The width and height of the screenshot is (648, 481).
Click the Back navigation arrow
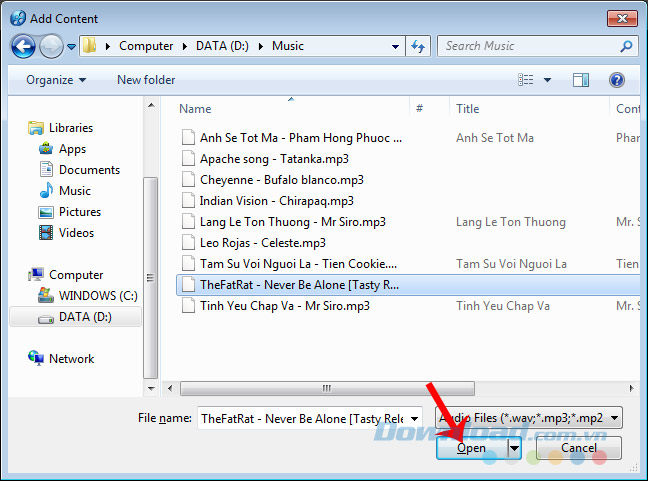[23, 46]
